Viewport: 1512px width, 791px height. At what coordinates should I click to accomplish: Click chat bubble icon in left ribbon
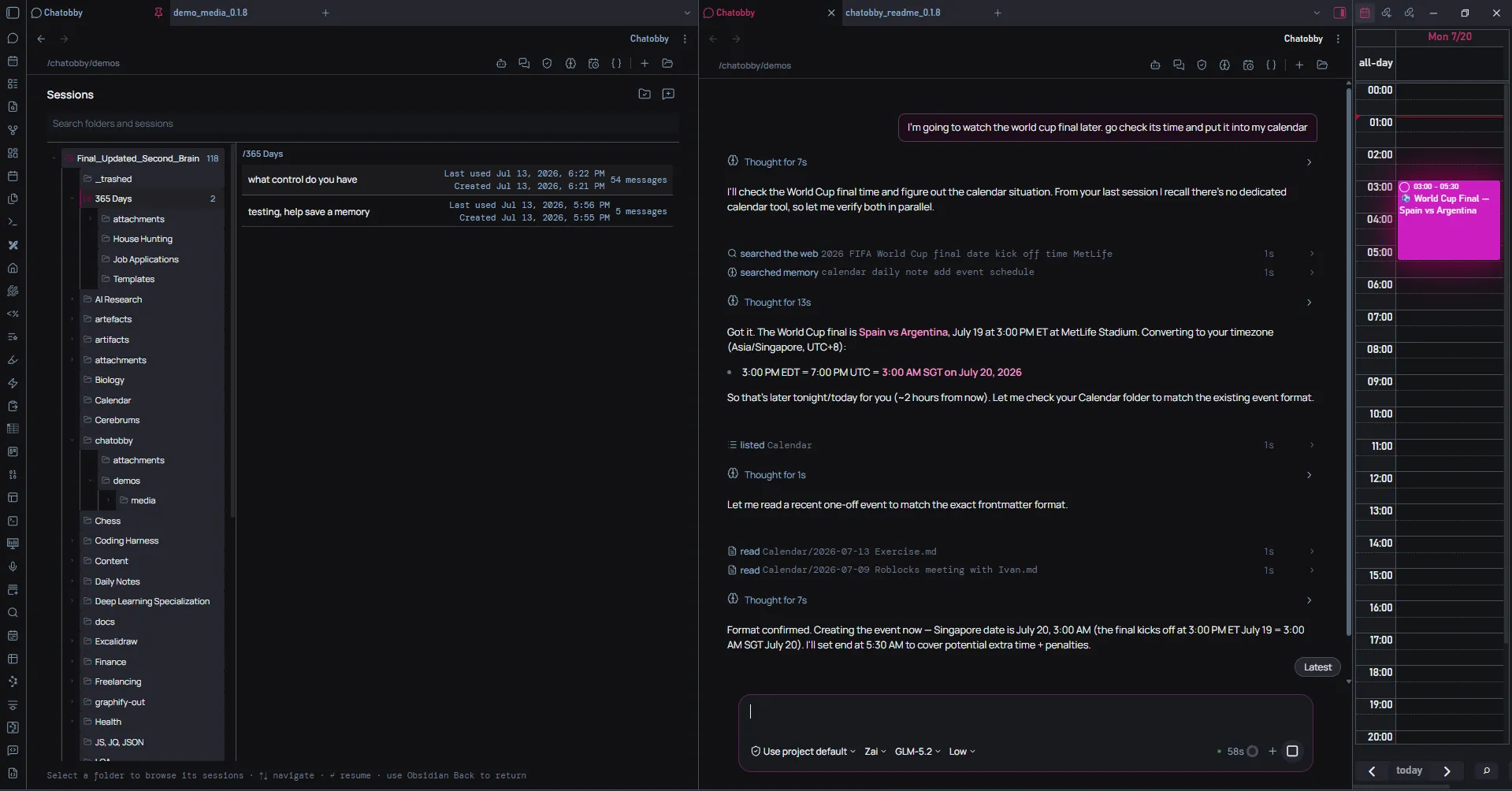(x=13, y=38)
